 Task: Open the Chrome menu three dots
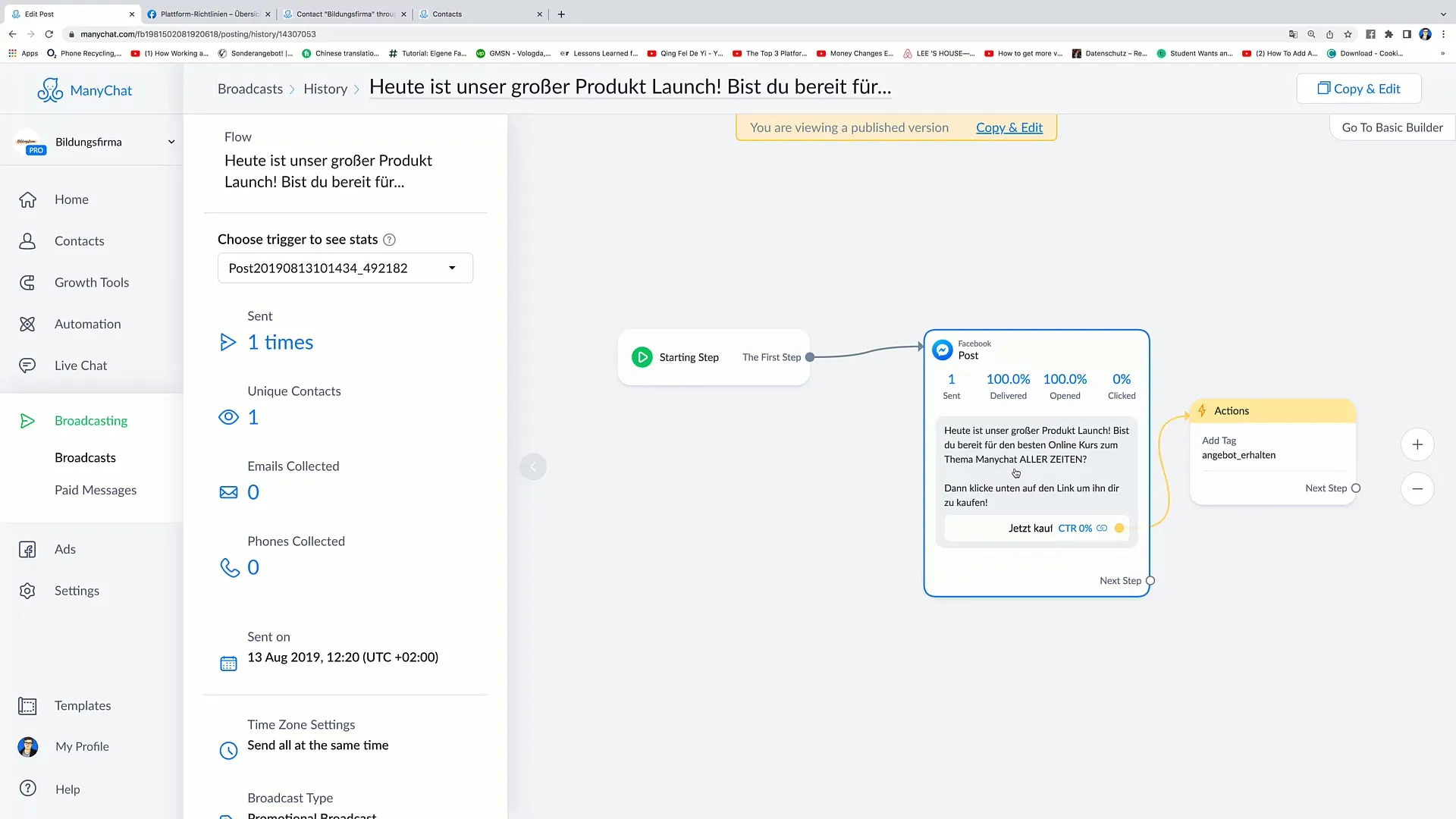1443,34
